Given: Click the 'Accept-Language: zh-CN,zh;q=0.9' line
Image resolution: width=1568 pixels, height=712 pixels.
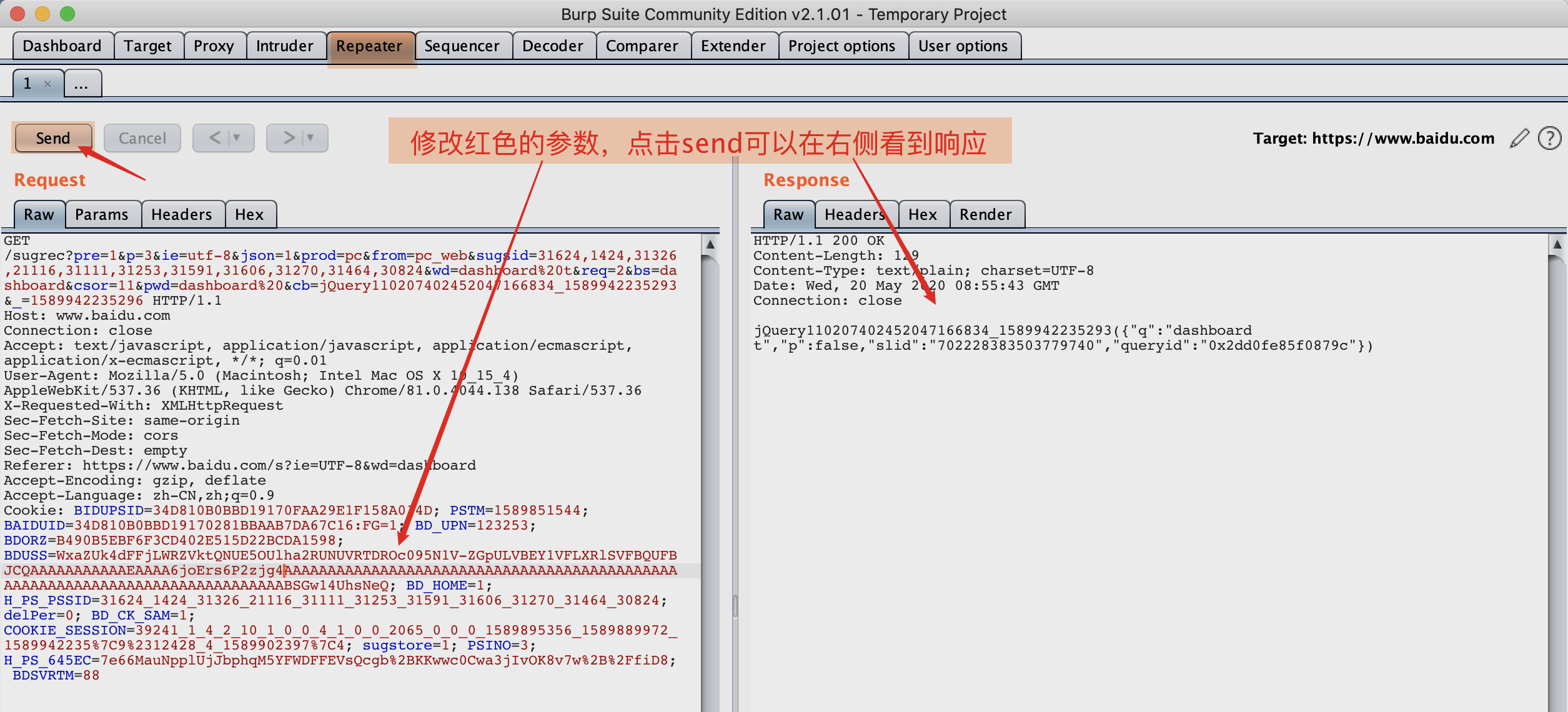Looking at the screenshot, I should 139,495.
